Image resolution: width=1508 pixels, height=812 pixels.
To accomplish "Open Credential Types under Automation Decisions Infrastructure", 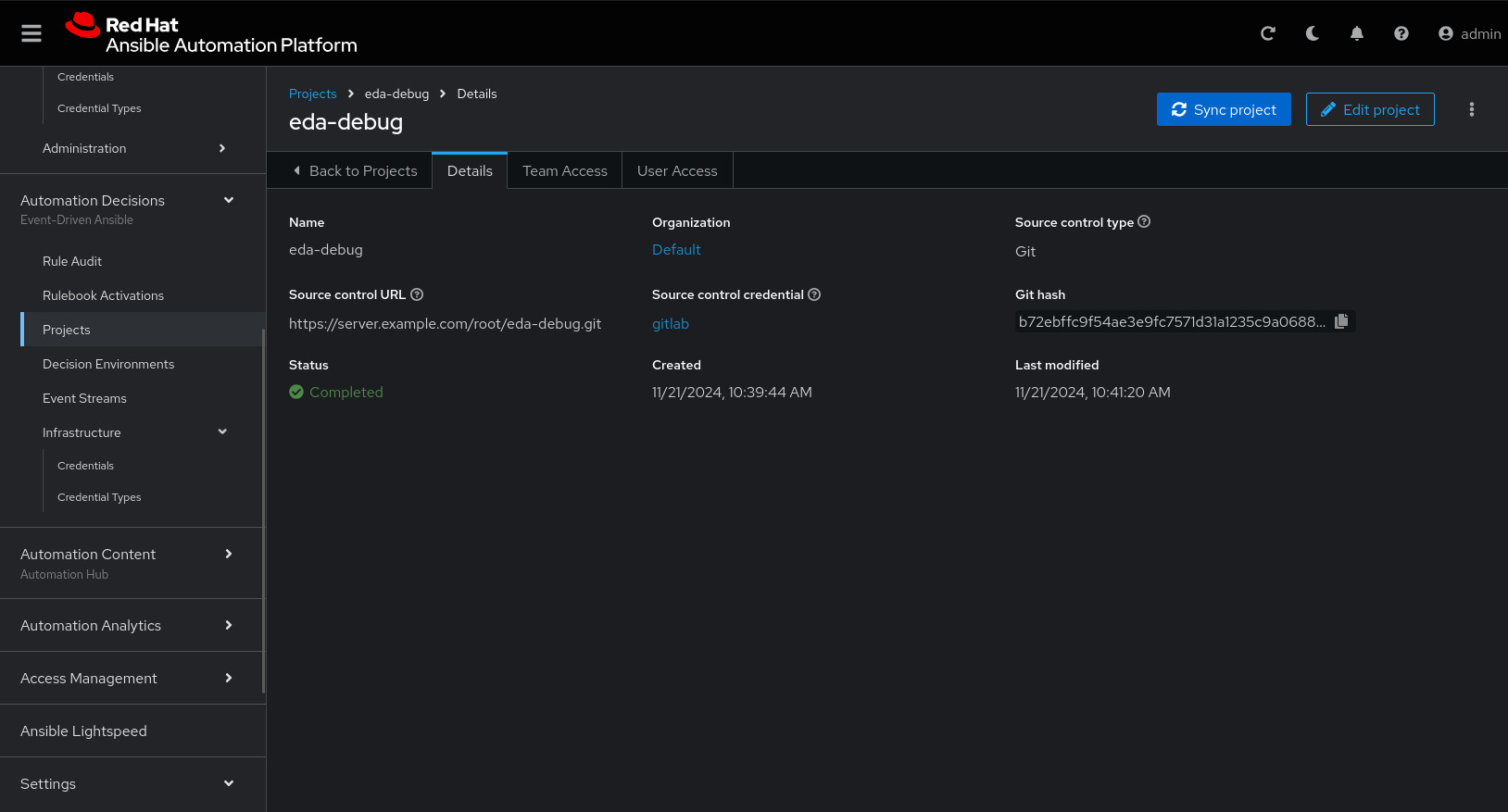I will (x=99, y=497).
